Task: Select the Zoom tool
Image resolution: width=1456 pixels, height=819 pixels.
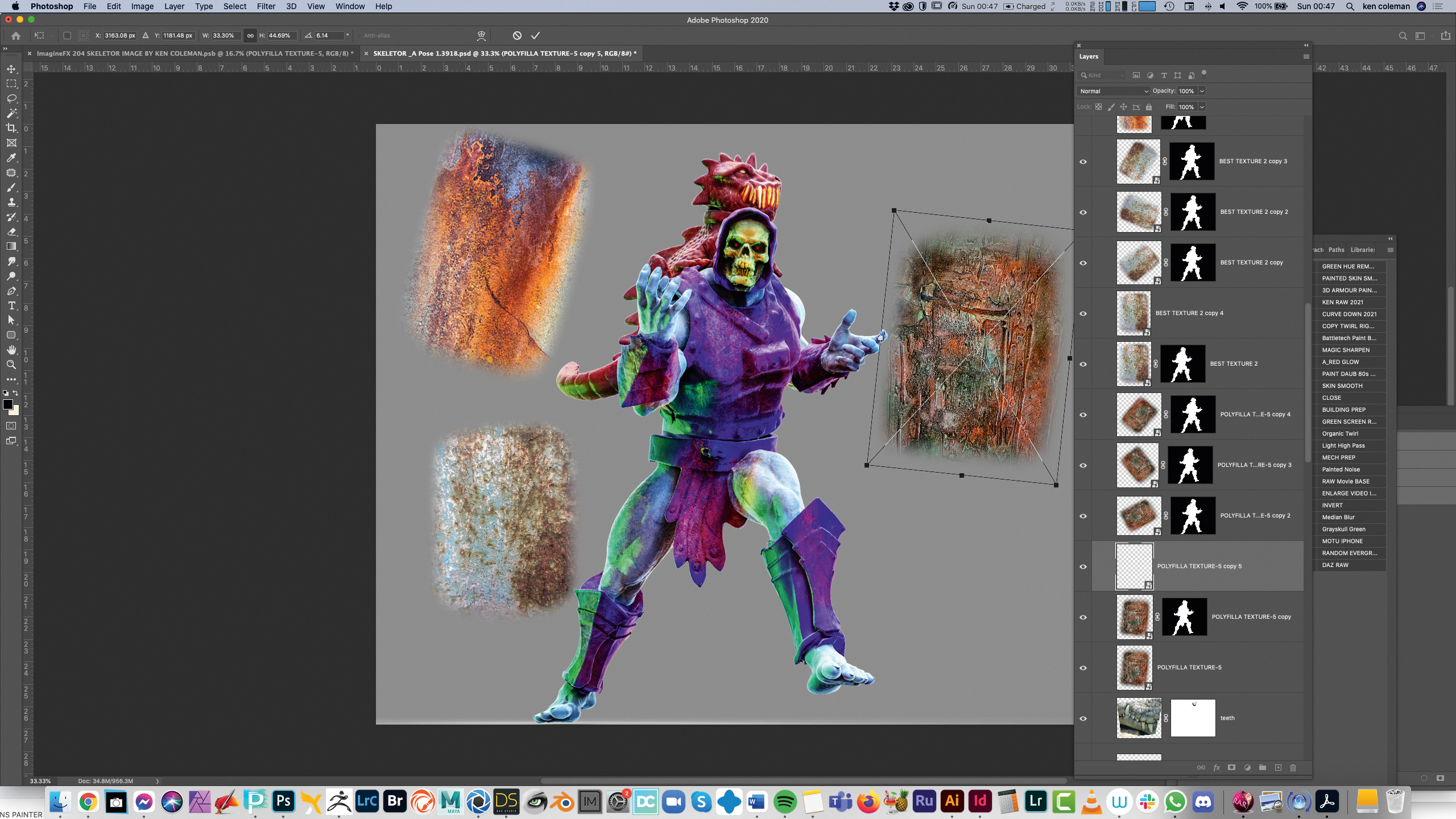Action: click(x=11, y=365)
